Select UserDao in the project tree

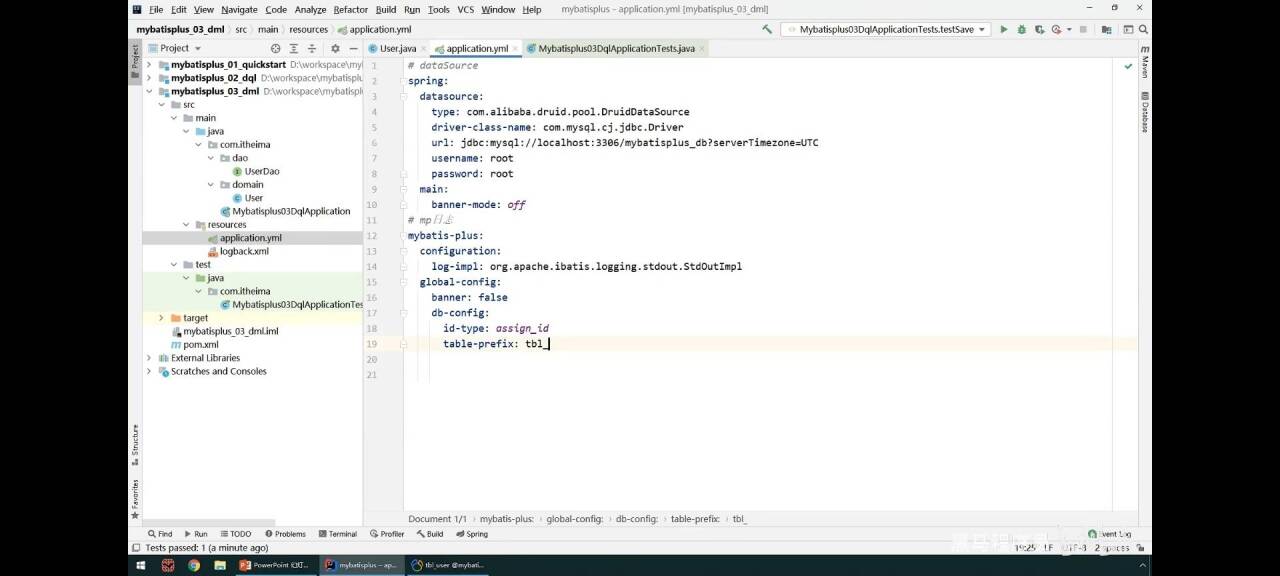[255, 171]
